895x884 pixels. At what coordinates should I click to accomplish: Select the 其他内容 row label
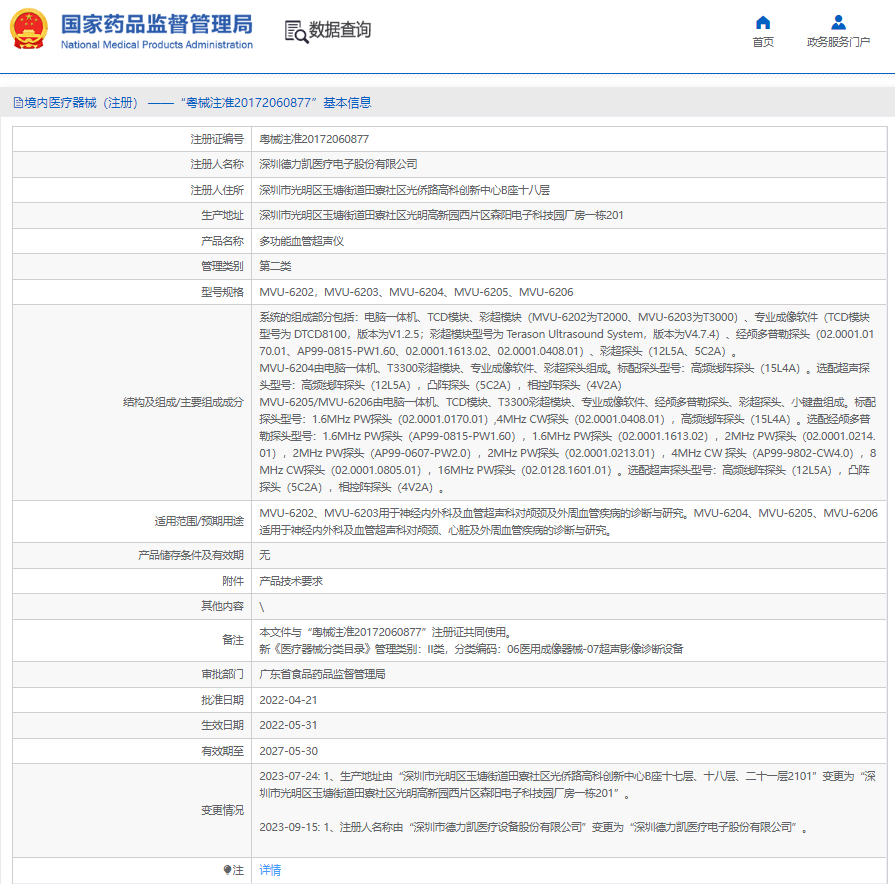click(x=222, y=606)
